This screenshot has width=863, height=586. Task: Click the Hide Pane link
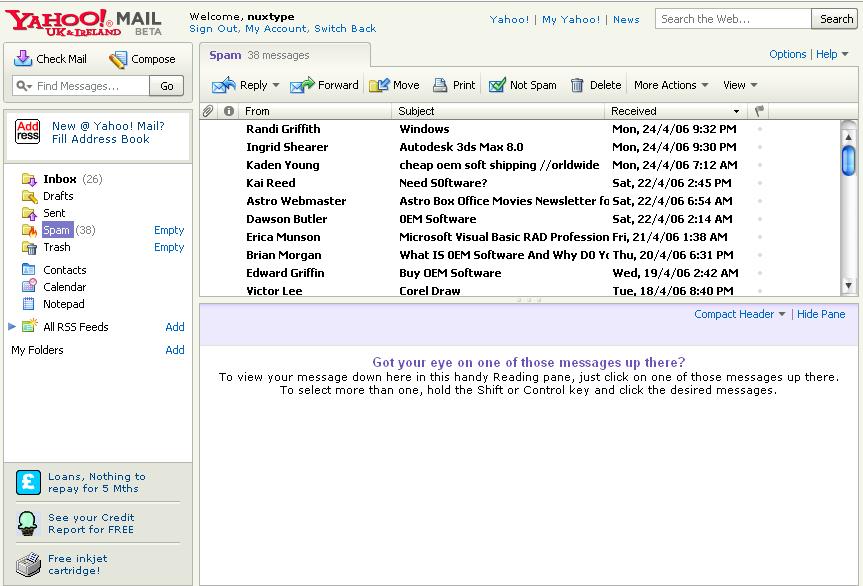click(x=821, y=314)
